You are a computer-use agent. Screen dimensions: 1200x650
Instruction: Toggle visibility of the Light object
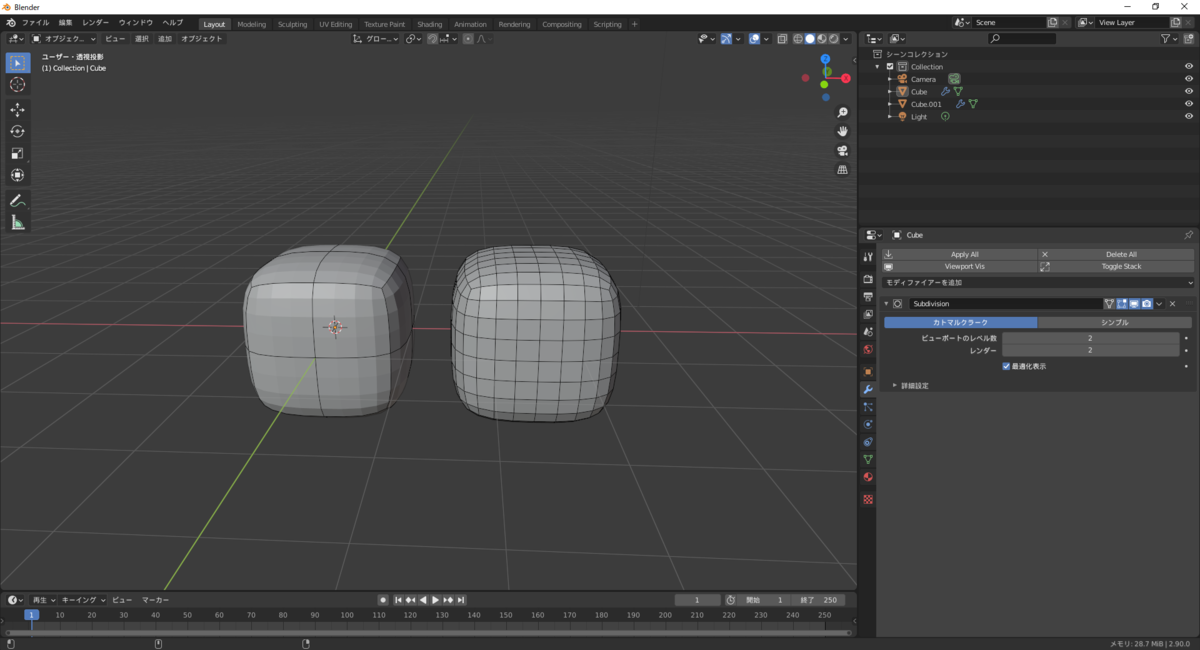1189,117
